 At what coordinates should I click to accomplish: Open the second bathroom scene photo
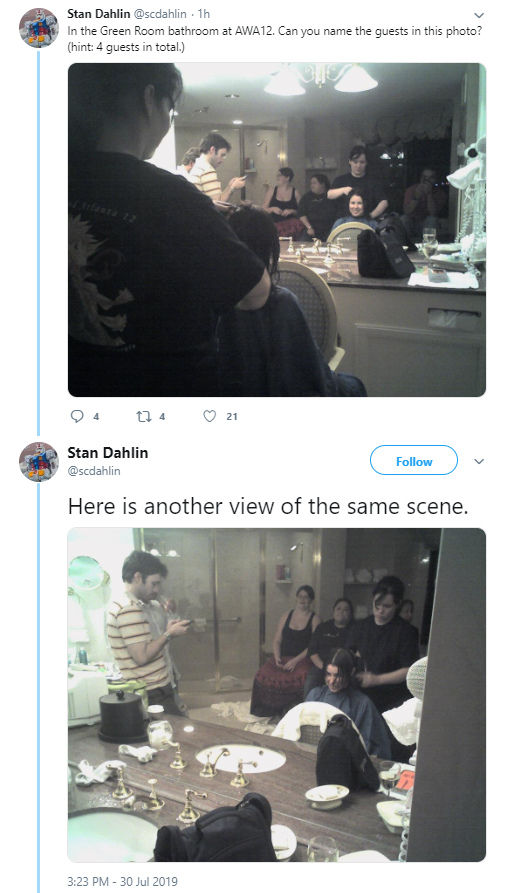[277, 695]
